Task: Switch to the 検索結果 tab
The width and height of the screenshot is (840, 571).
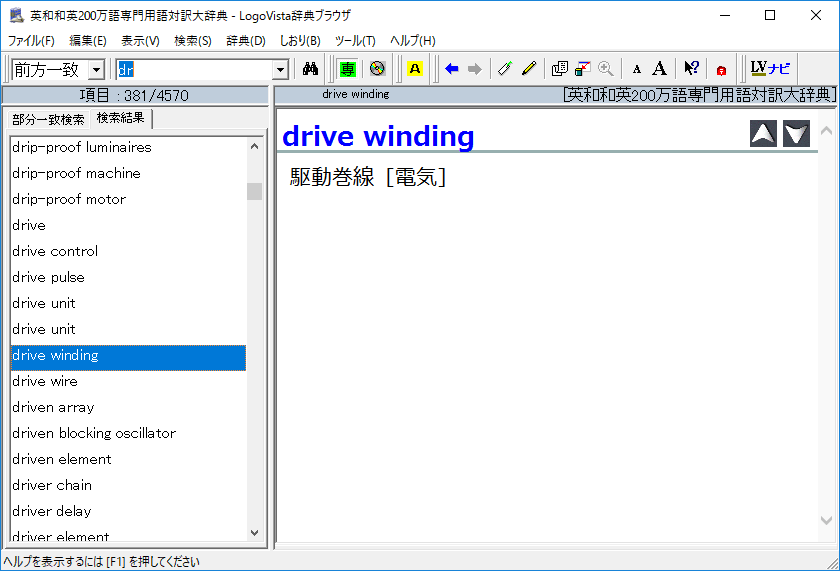Action: click(121, 118)
